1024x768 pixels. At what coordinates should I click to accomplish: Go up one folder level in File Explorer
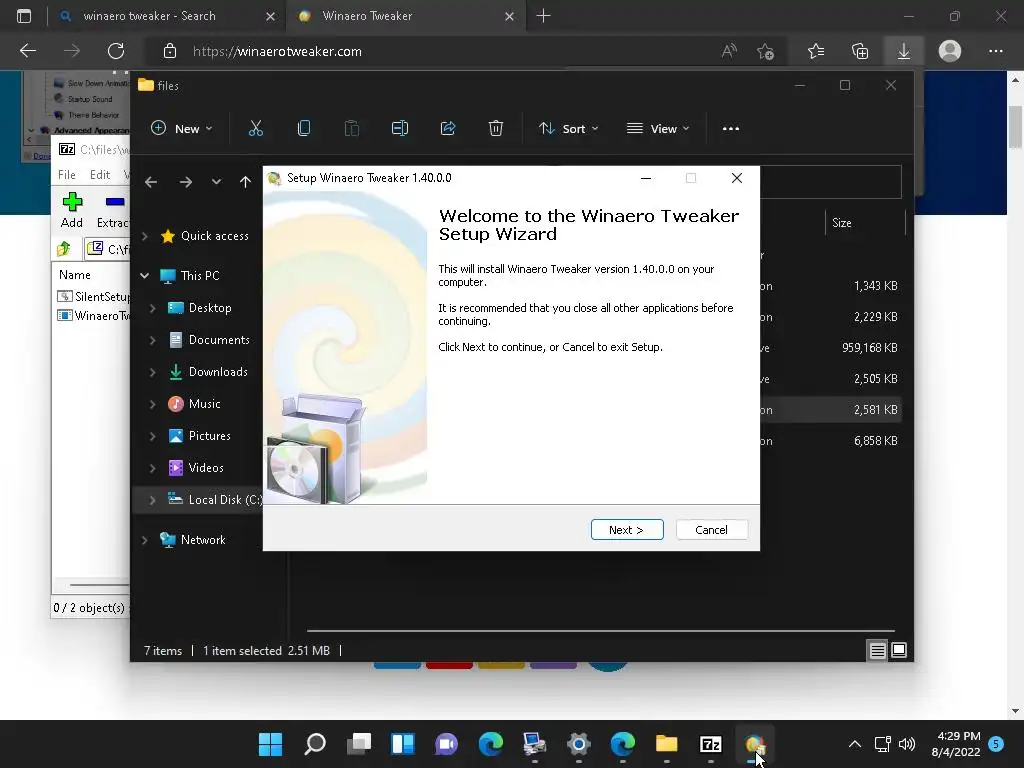pos(245,182)
